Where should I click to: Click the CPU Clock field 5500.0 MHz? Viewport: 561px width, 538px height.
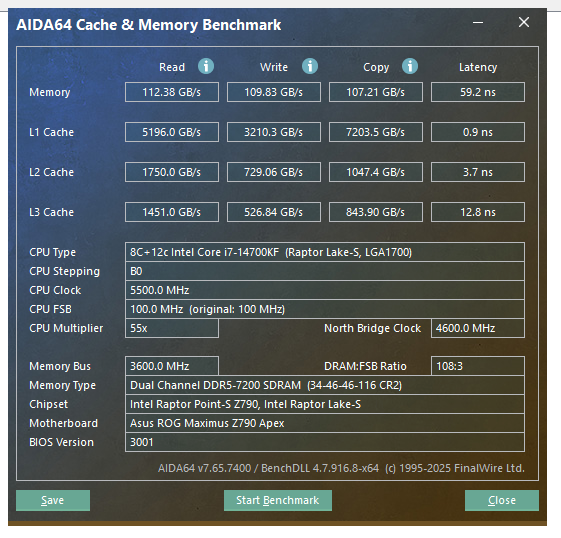pos(325,290)
